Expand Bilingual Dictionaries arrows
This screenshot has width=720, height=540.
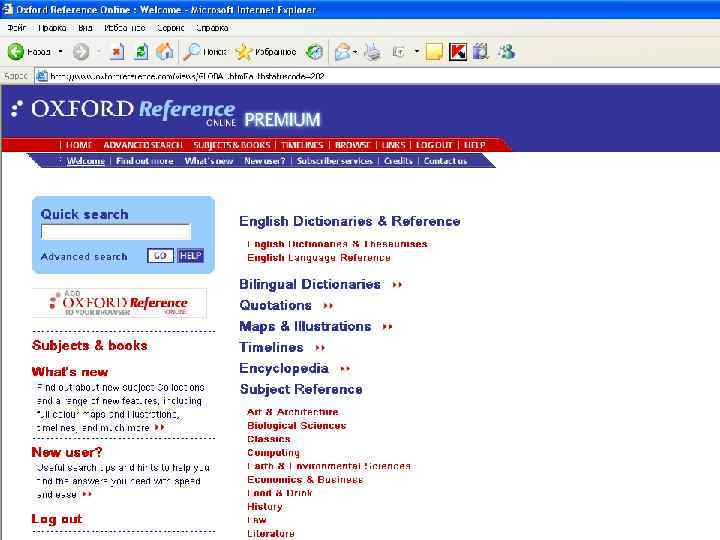[x=397, y=285]
